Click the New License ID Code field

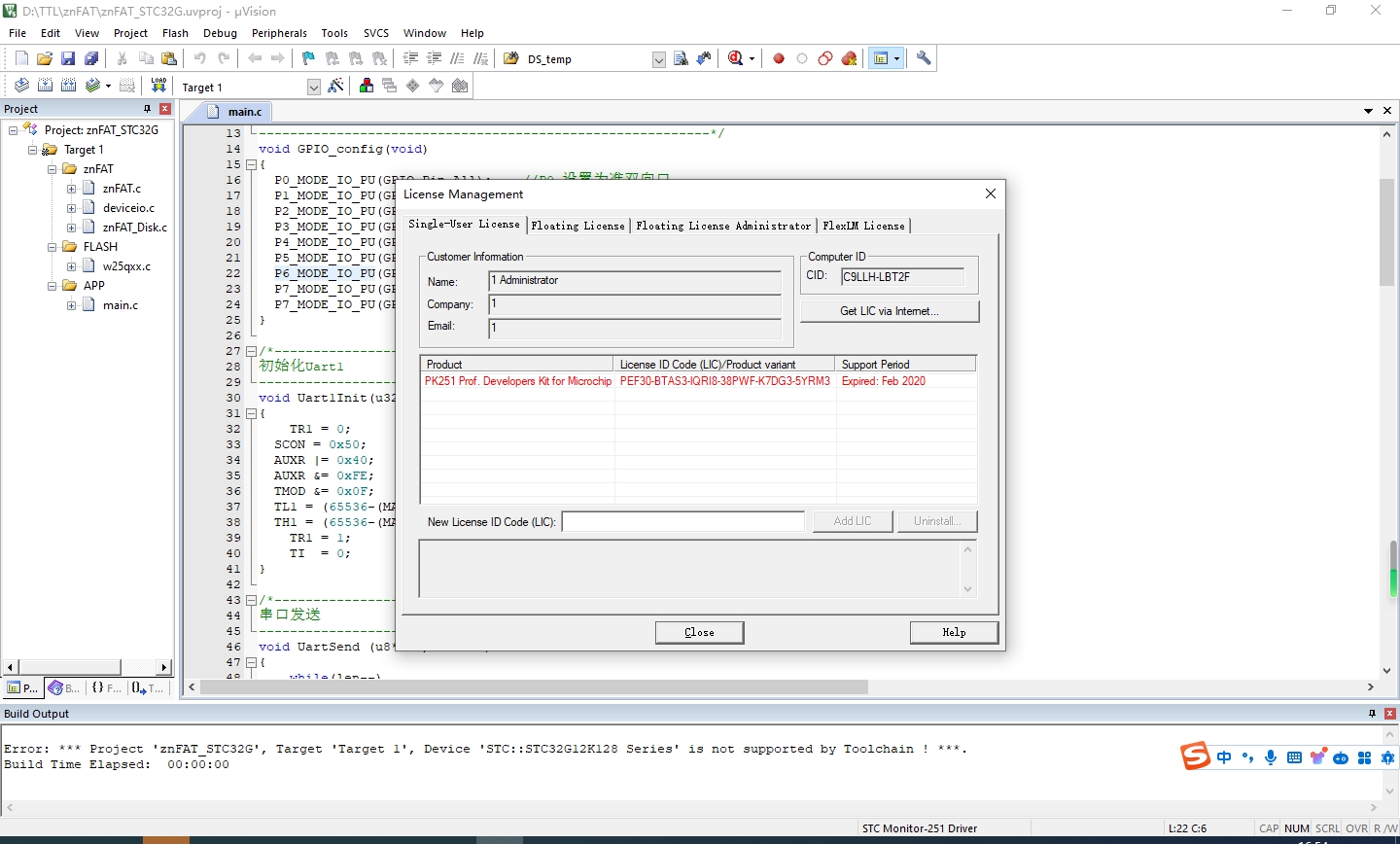click(682, 522)
